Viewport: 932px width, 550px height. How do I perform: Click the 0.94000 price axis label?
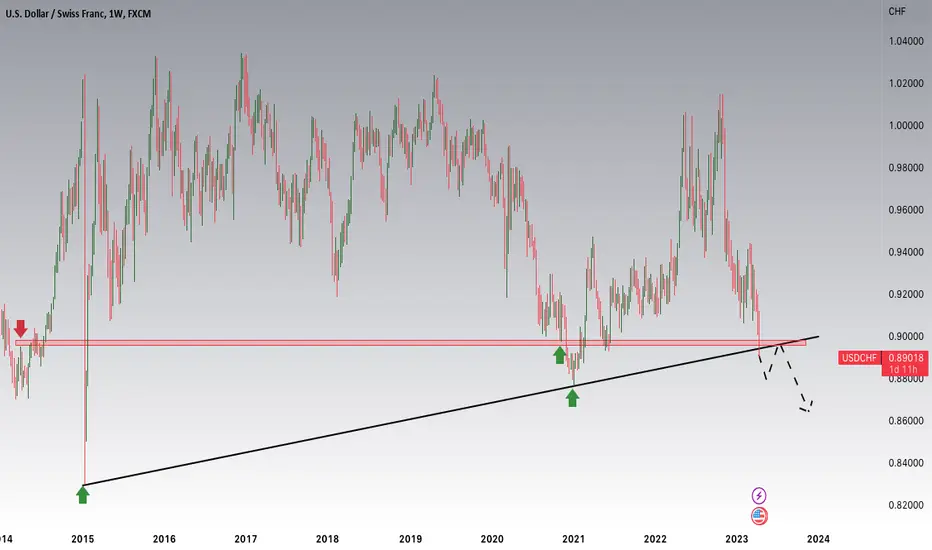[x=906, y=252]
